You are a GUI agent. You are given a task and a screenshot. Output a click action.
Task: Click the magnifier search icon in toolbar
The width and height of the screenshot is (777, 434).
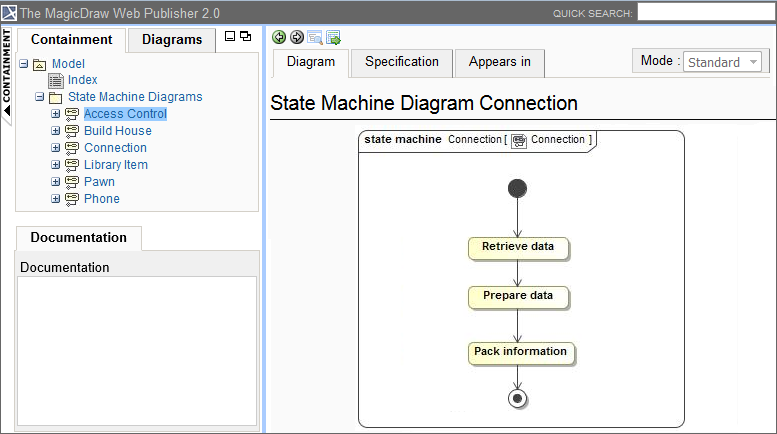tap(315, 37)
